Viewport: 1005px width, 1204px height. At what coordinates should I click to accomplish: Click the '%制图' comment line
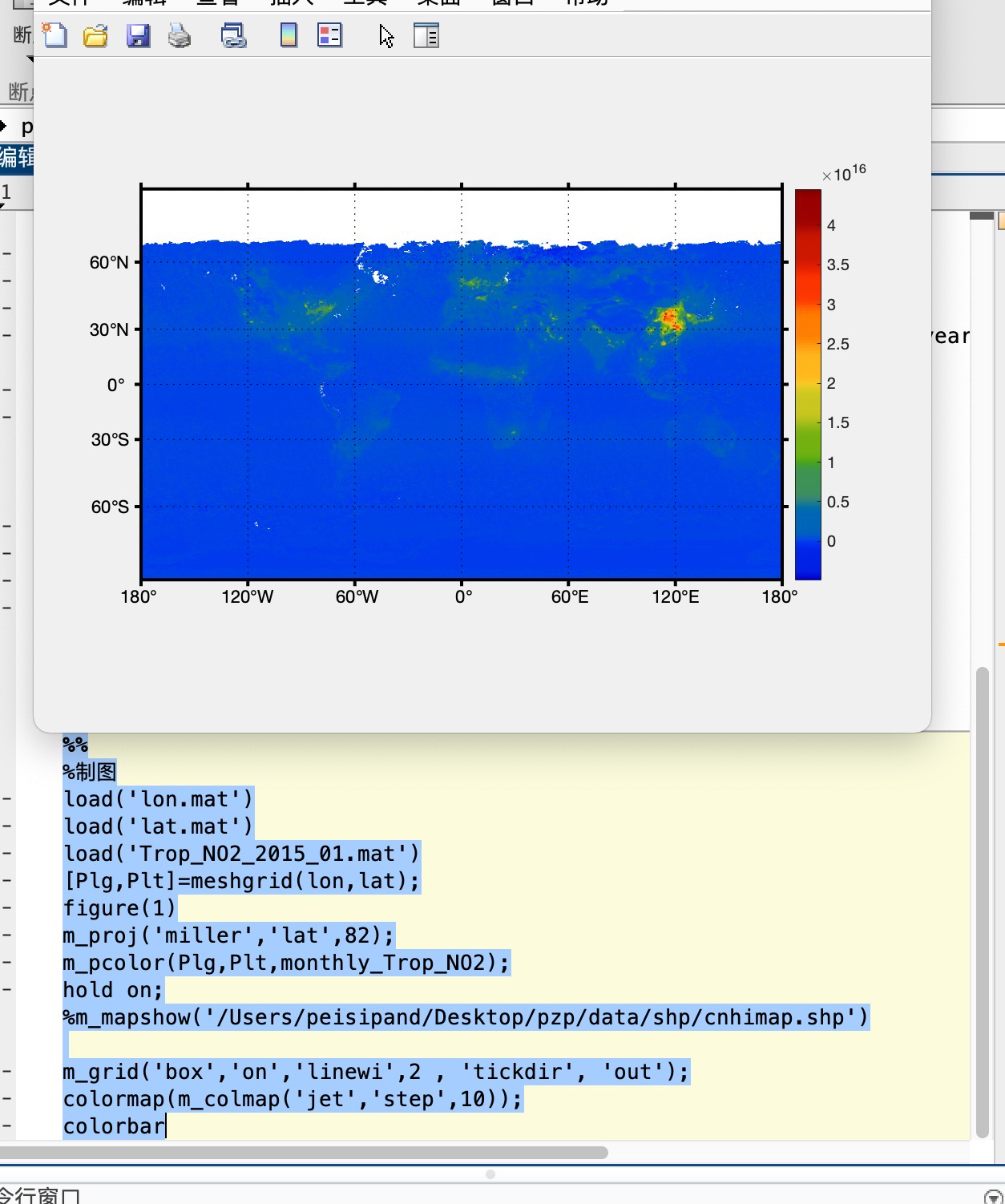click(x=90, y=772)
